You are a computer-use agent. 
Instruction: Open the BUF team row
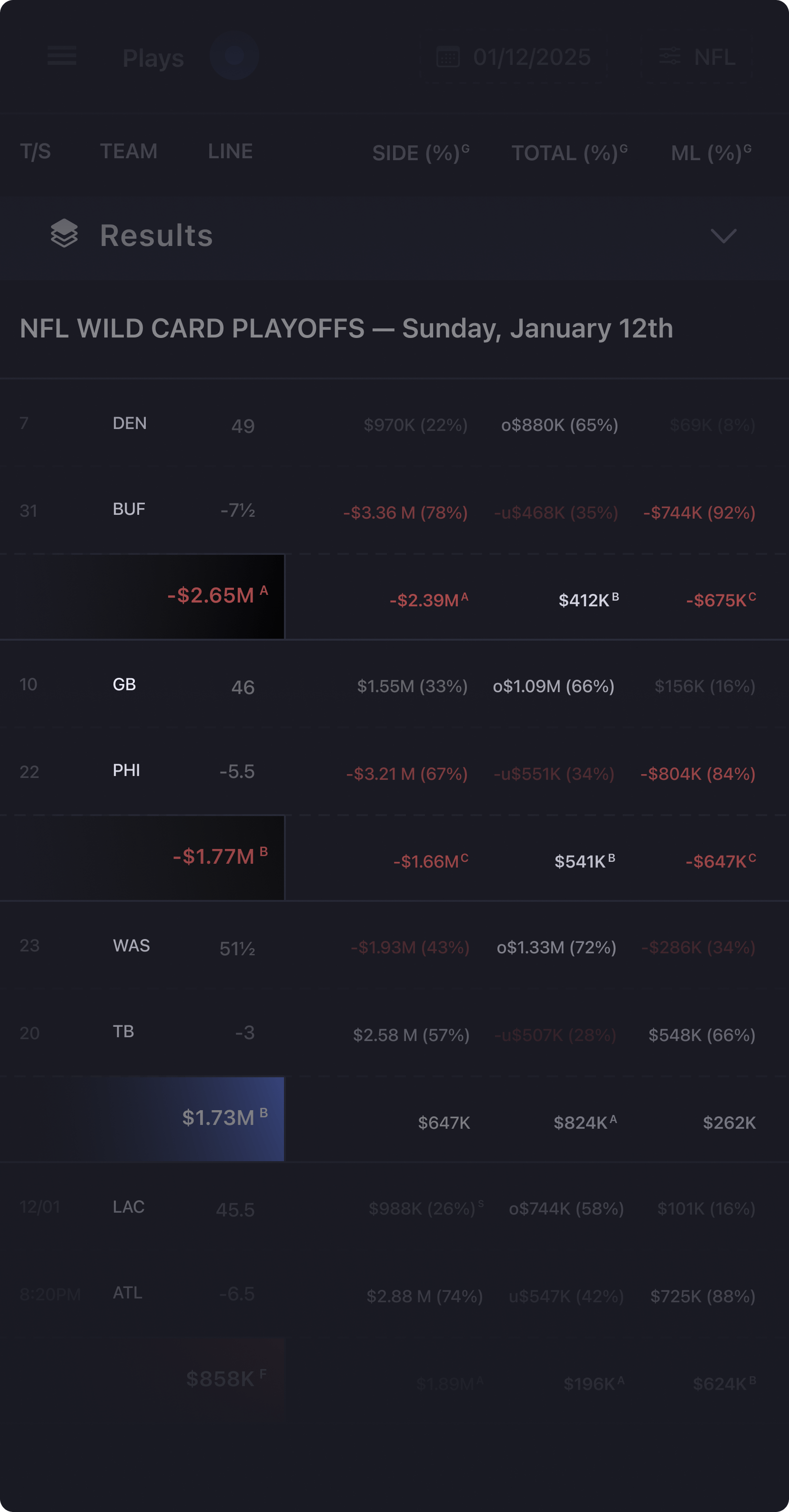(x=394, y=510)
